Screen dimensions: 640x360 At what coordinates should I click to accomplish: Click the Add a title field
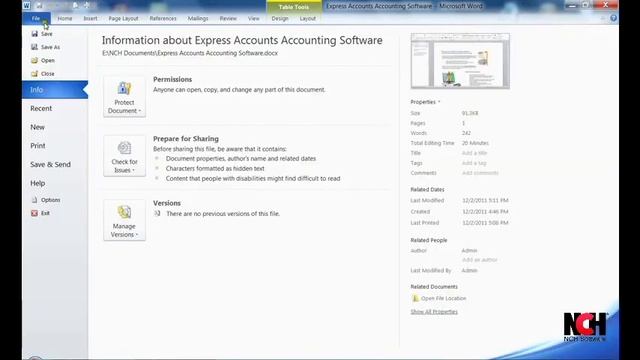pyautogui.click(x=474, y=153)
